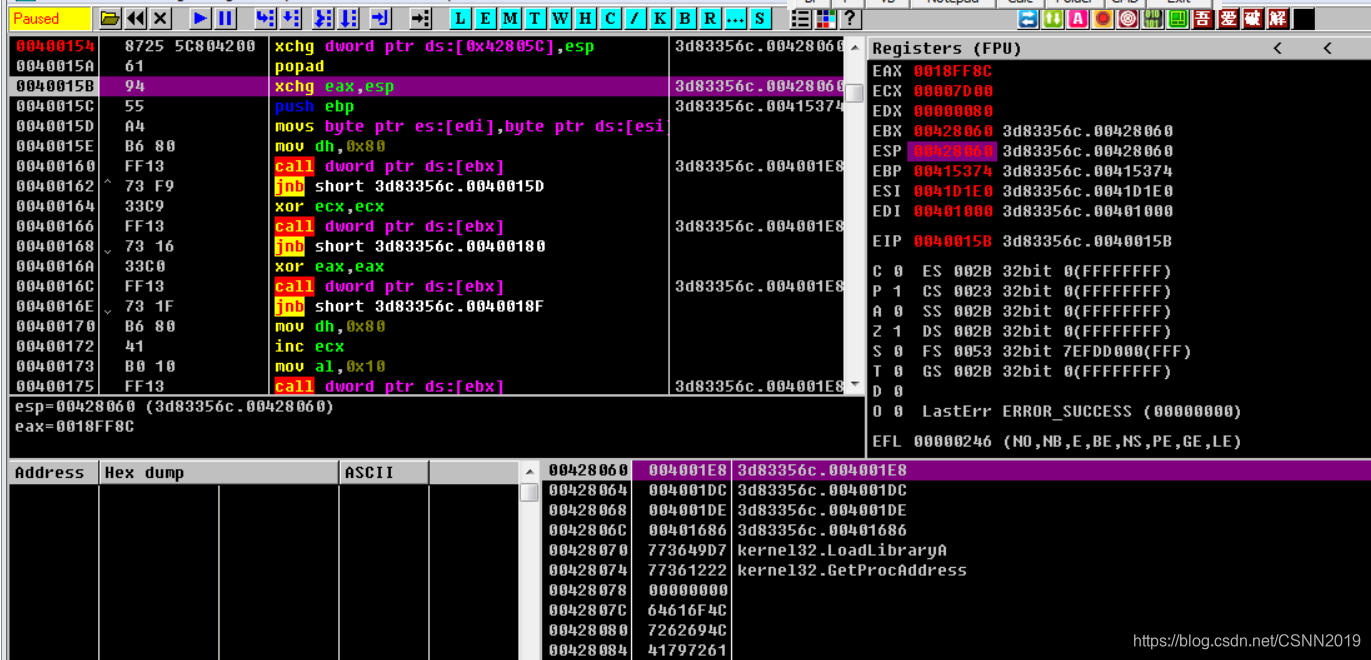This screenshot has height=660, width=1371.
Task: Click the Trace over toolbar icon
Action: click(348, 18)
